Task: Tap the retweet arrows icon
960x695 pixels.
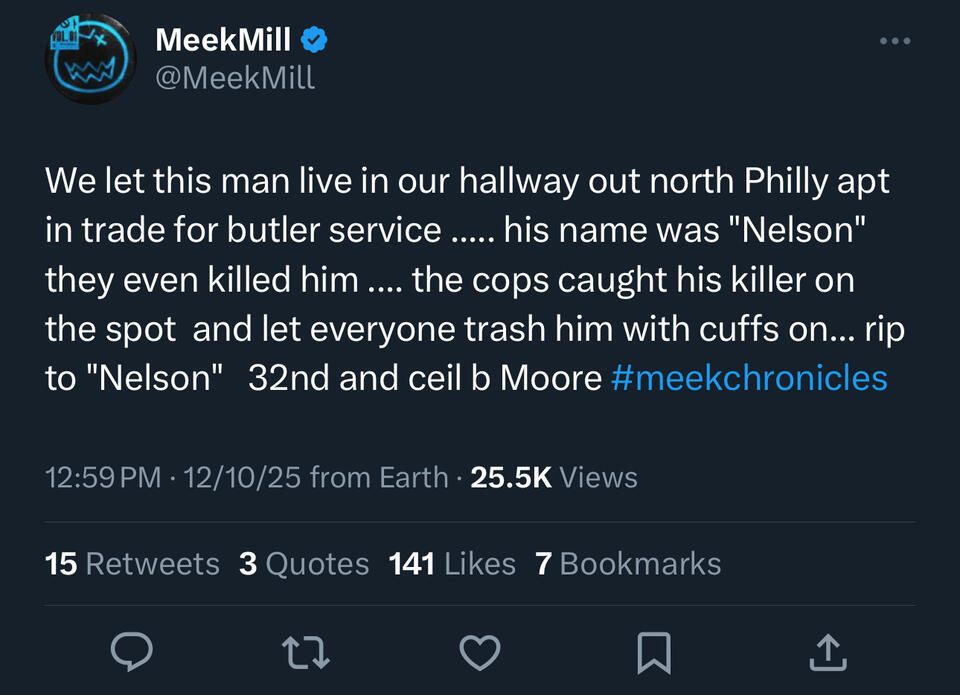Action: coord(306,653)
